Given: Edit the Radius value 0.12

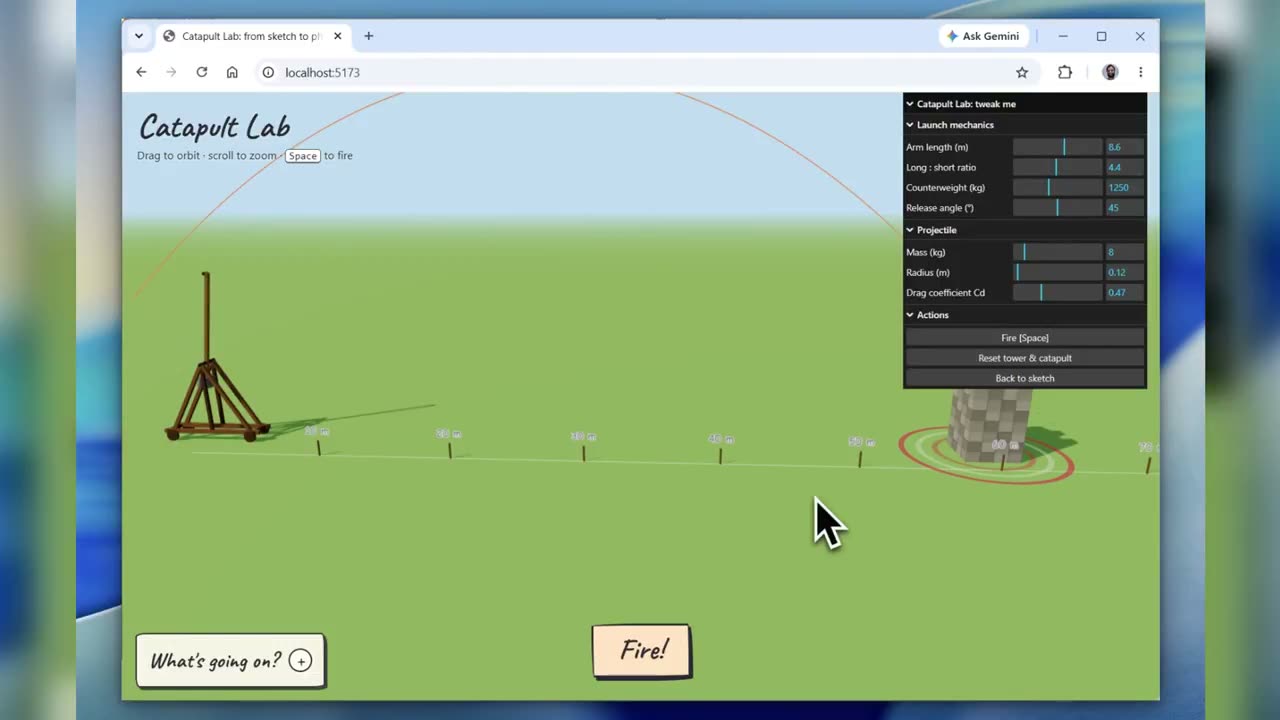Looking at the screenshot, I should (1124, 272).
